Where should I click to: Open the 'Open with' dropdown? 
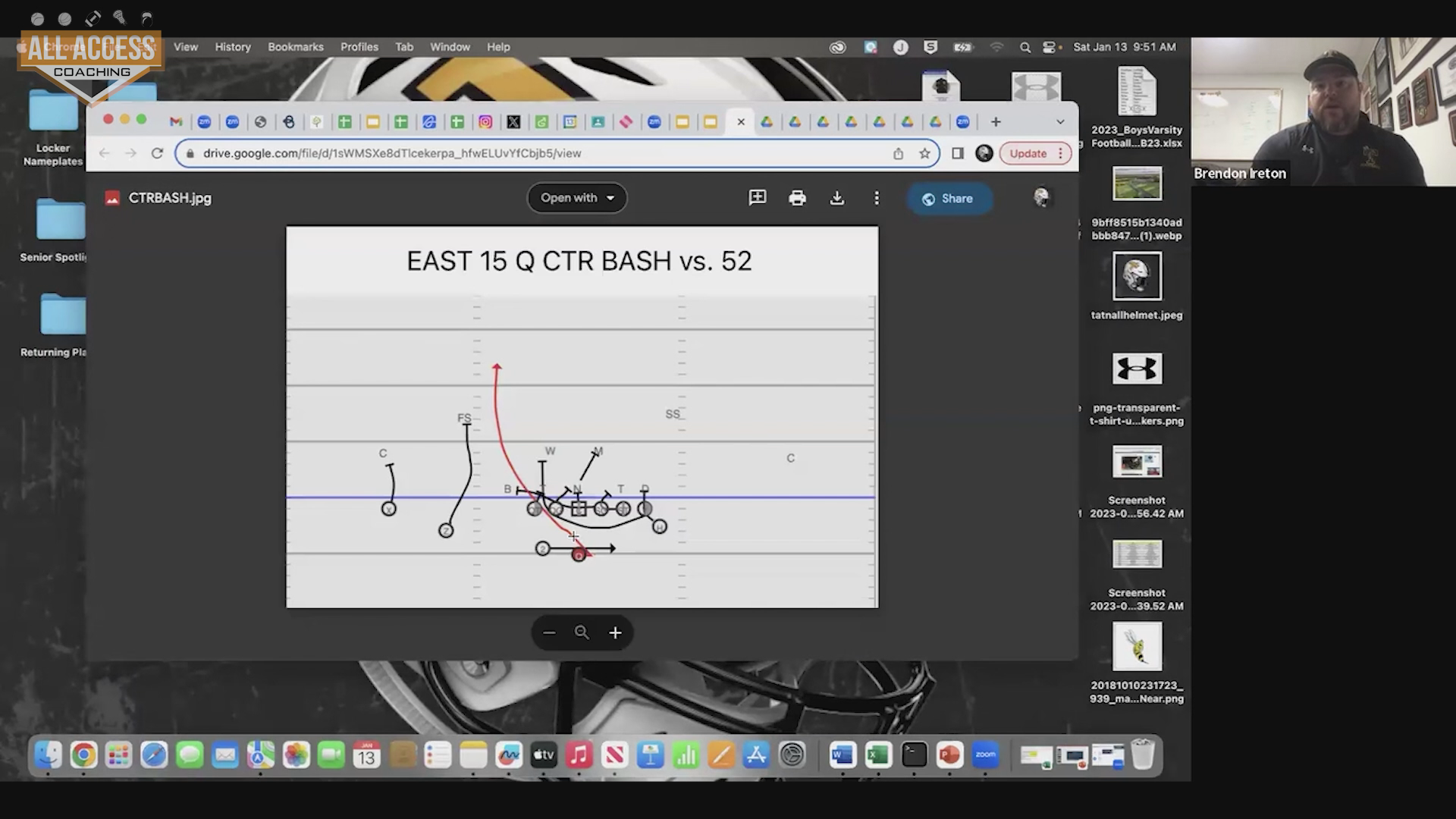coord(577,198)
